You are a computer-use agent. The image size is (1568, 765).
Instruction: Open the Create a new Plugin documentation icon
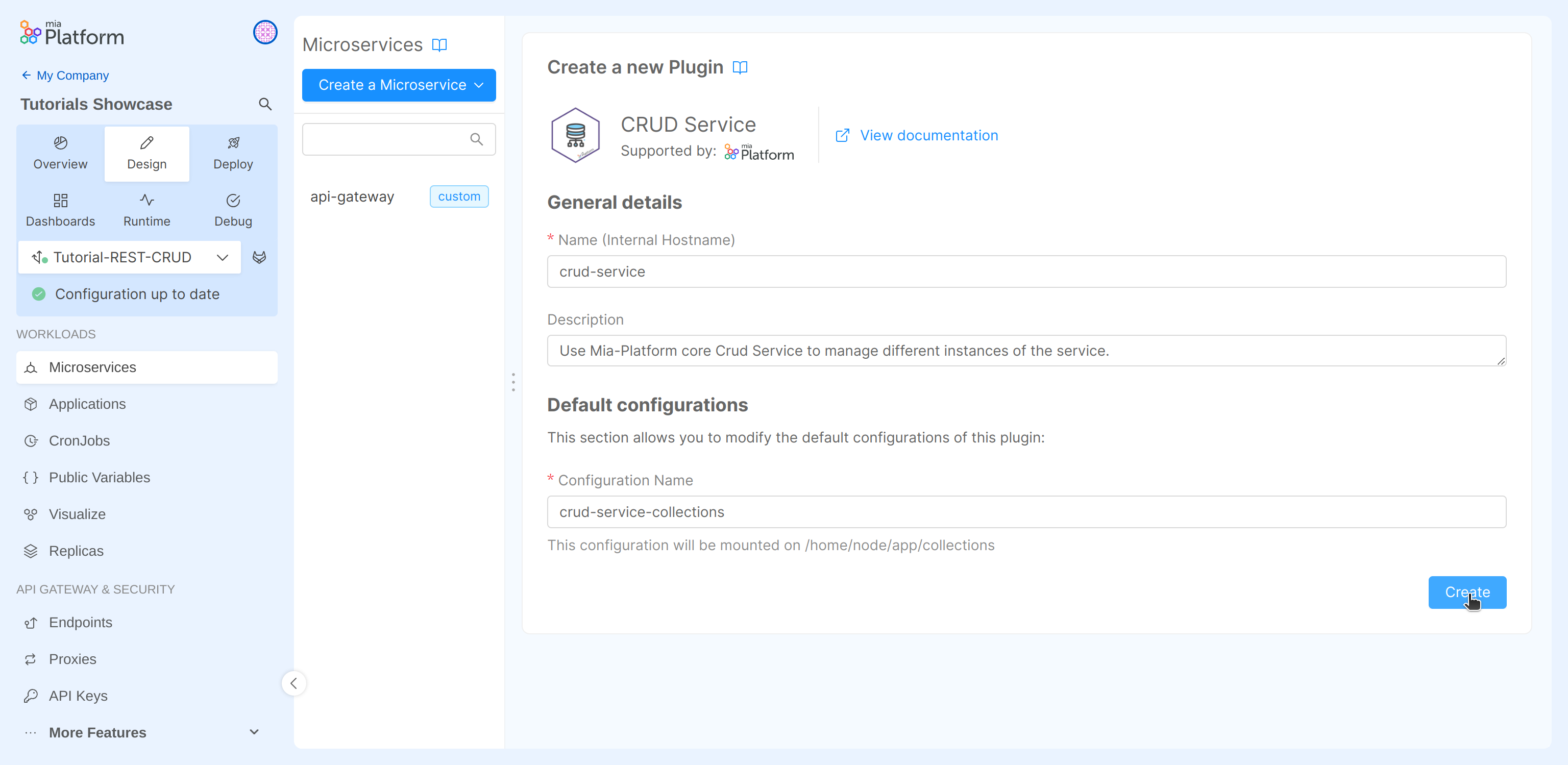[x=740, y=67]
